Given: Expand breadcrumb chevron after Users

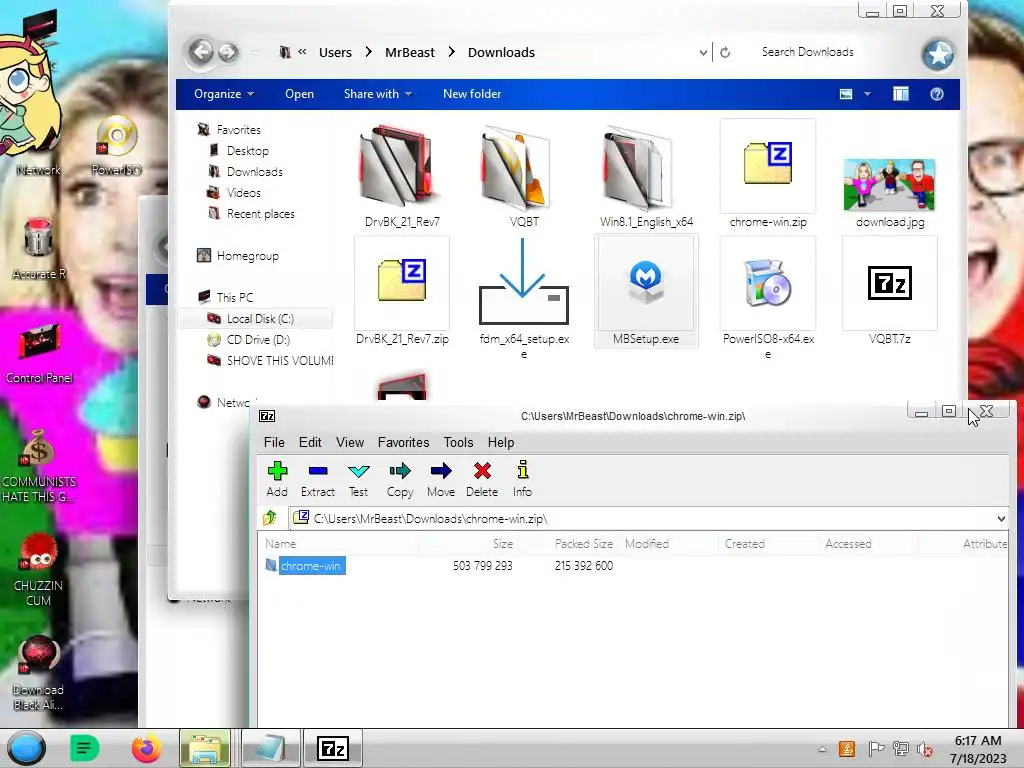Looking at the screenshot, I should click(x=368, y=52).
